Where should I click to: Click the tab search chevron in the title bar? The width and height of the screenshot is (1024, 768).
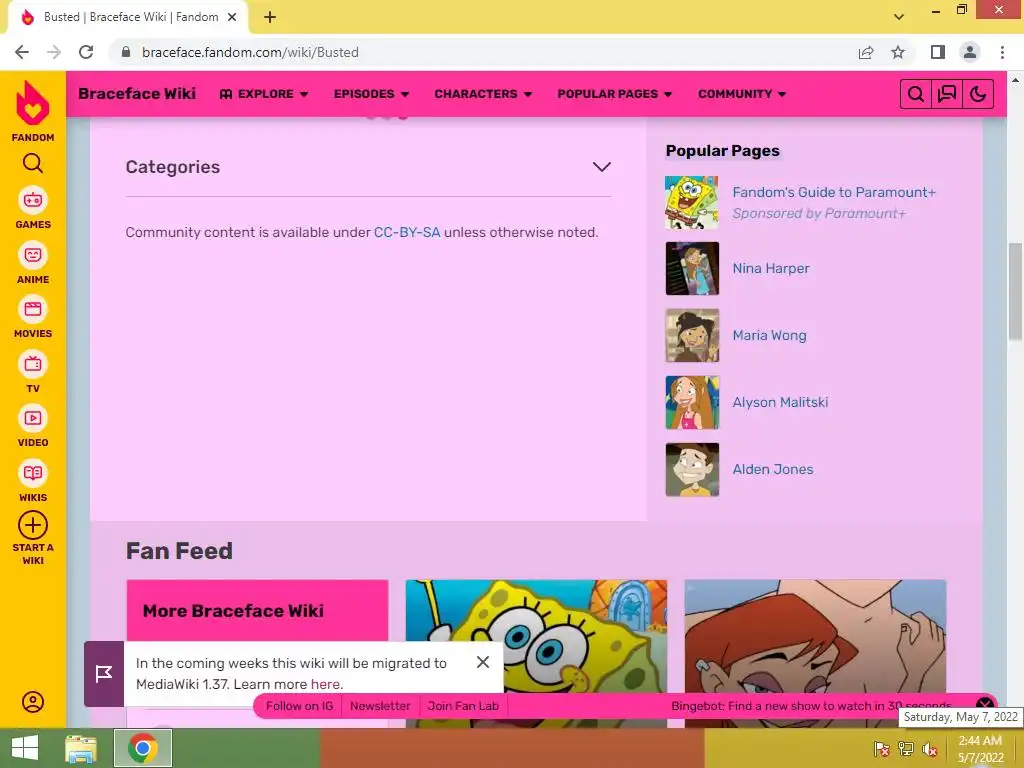tap(899, 17)
